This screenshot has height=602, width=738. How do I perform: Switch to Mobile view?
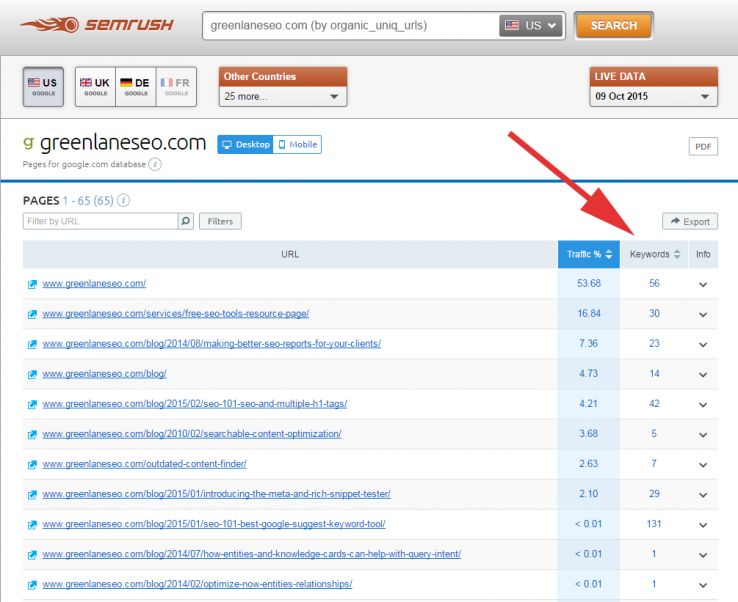(298, 145)
